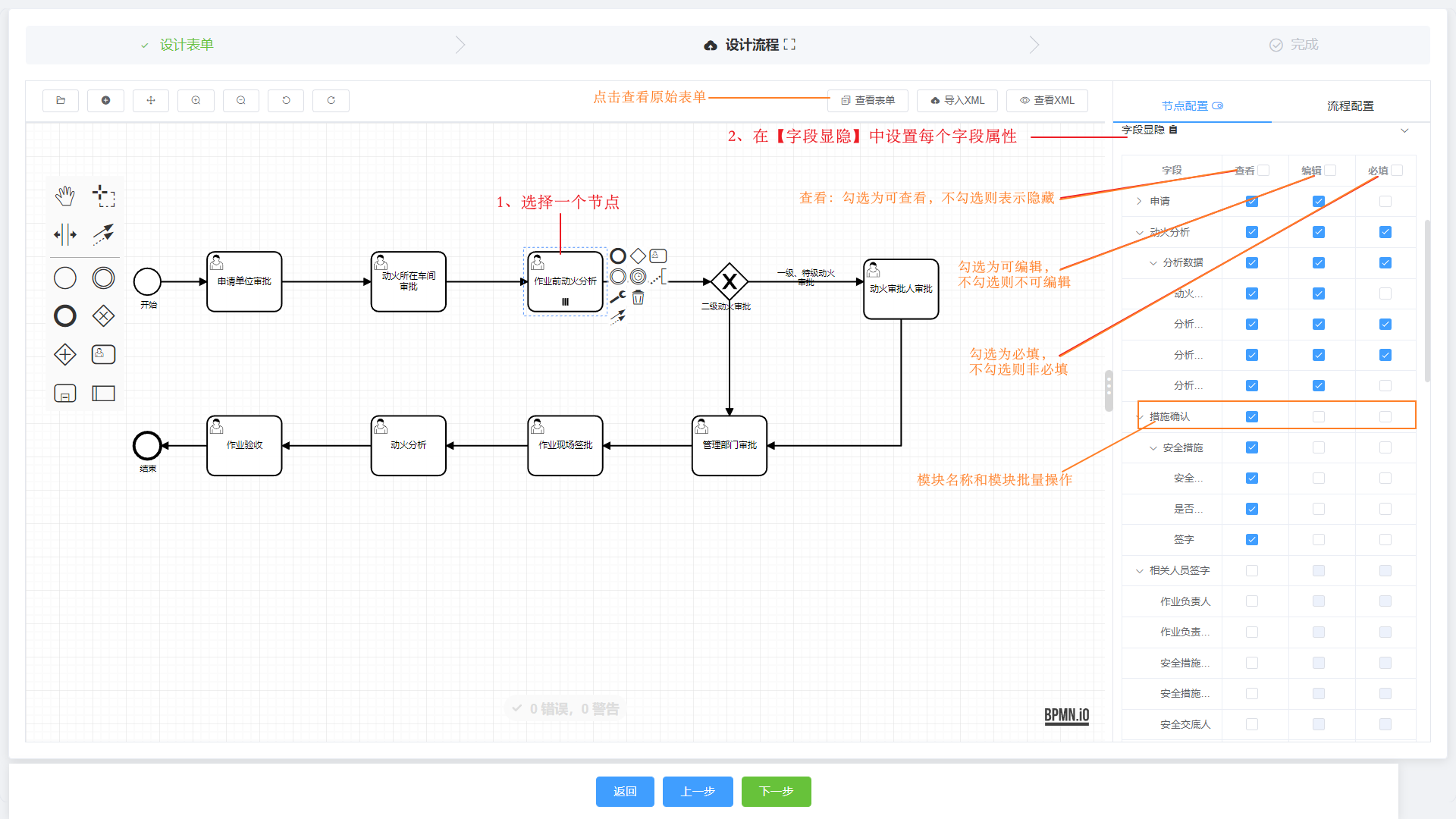Collapse the 措施确认 field group
The height and width of the screenshot is (819, 1456).
point(1139,417)
